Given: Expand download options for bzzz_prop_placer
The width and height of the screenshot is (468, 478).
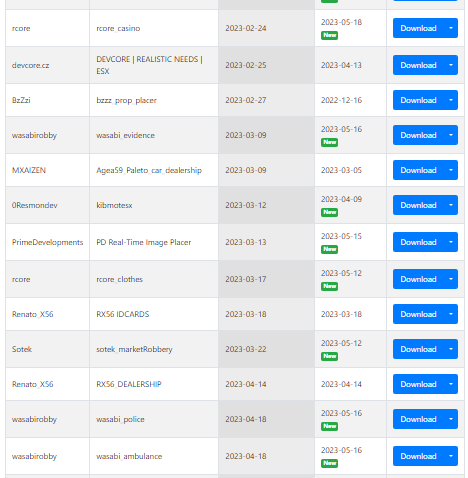Looking at the screenshot, I should (x=451, y=100).
